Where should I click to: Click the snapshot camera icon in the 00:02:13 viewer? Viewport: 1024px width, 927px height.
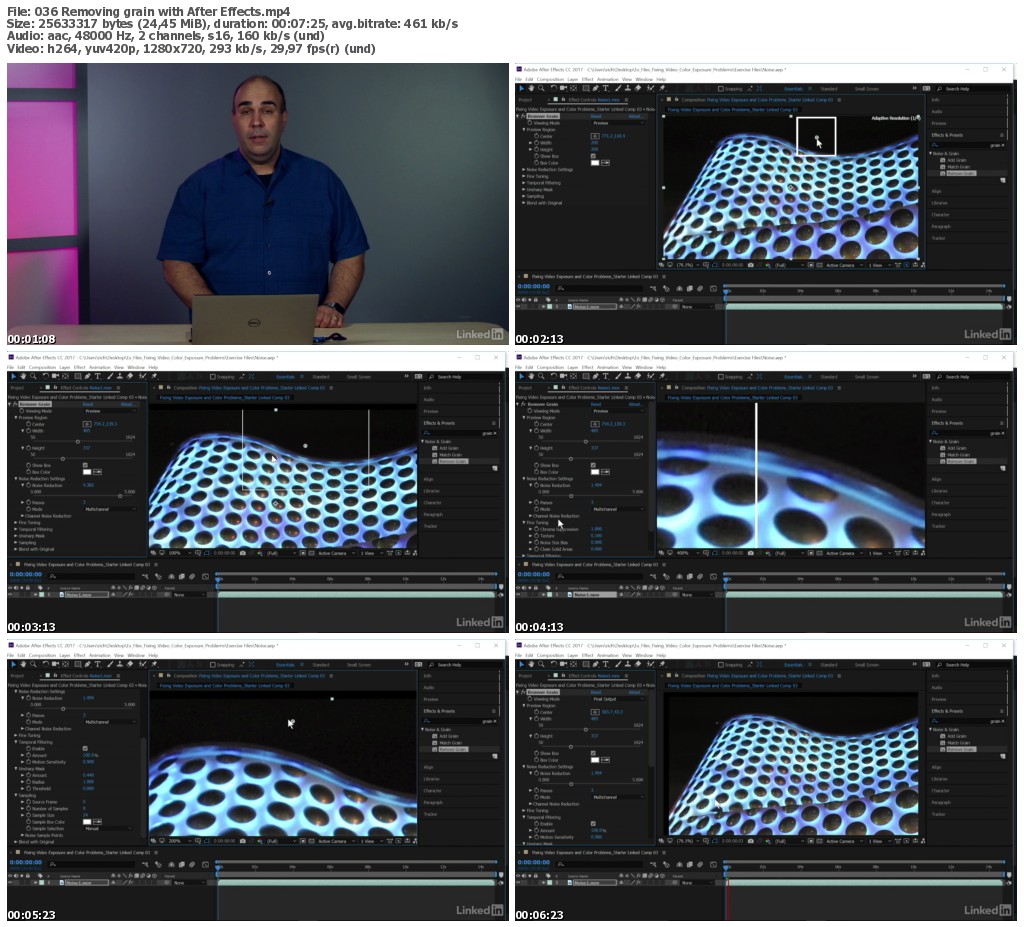[751, 265]
